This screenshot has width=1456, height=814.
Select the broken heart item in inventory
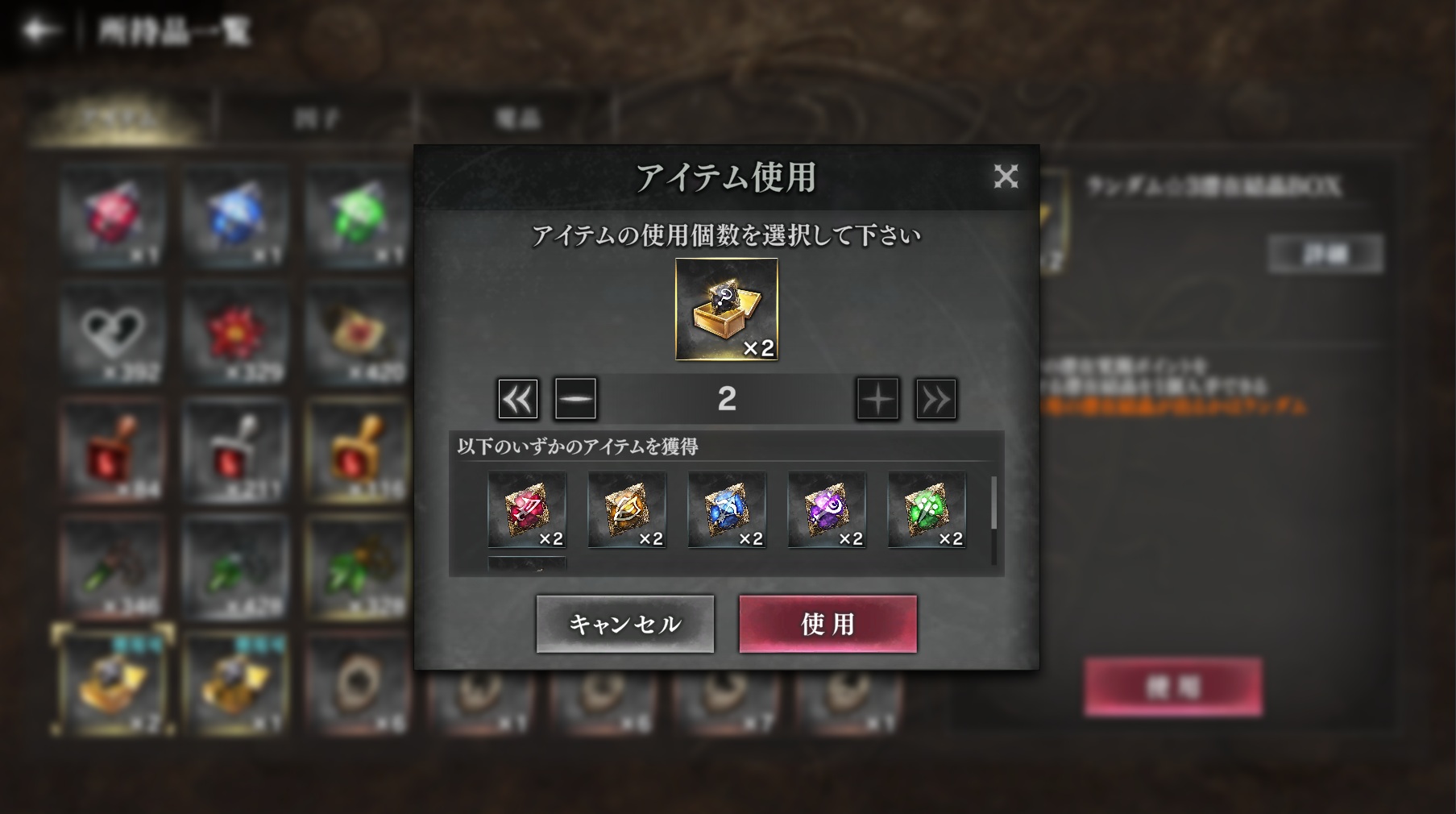click(x=113, y=332)
